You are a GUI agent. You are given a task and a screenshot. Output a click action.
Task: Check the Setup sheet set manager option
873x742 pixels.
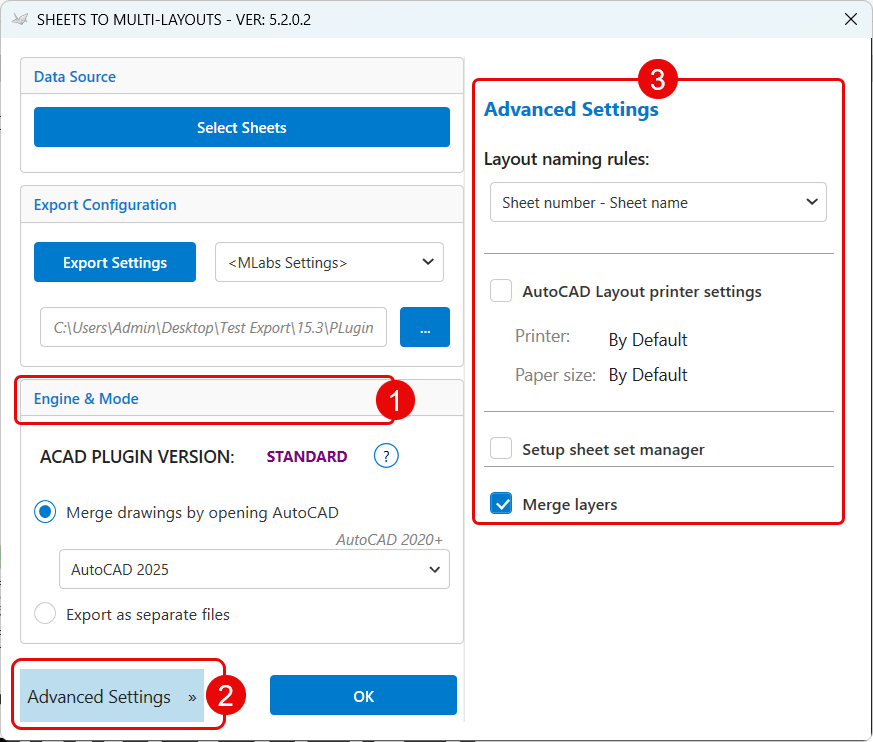501,449
